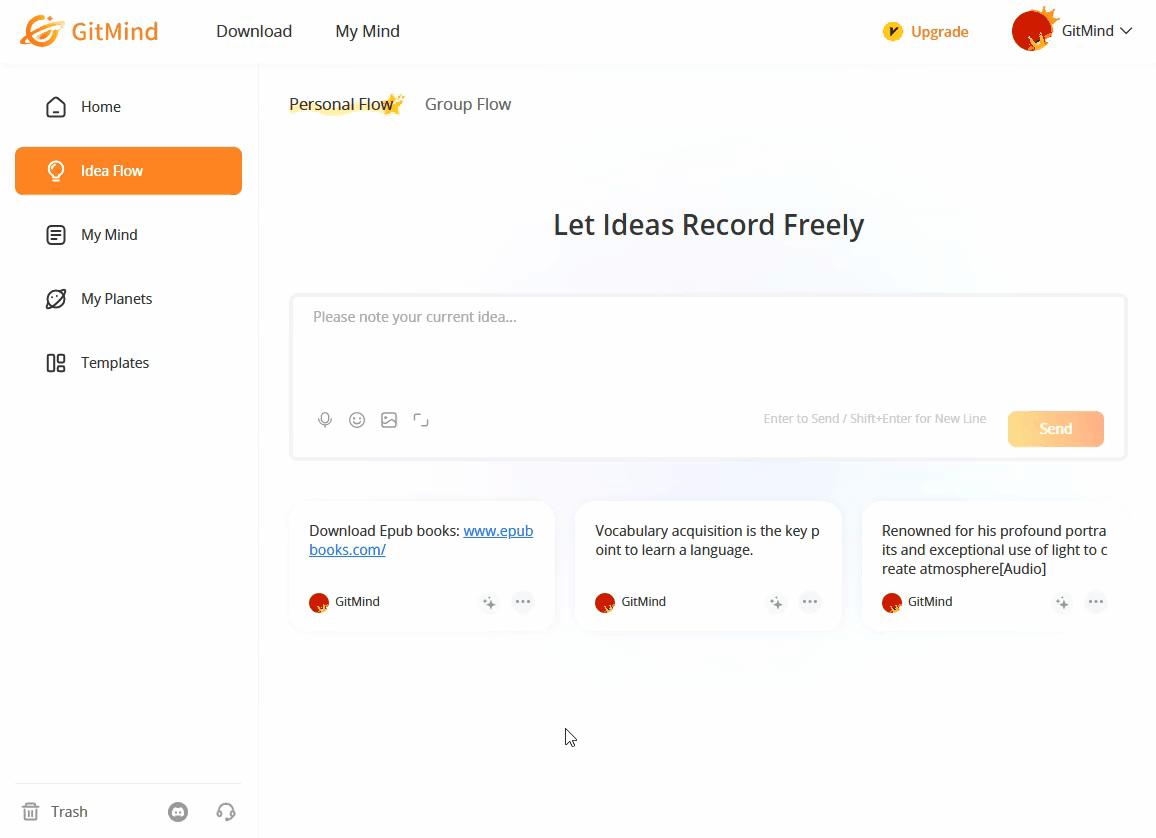Switch to the Group Flow tab
1156x838 pixels.
(x=468, y=104)
